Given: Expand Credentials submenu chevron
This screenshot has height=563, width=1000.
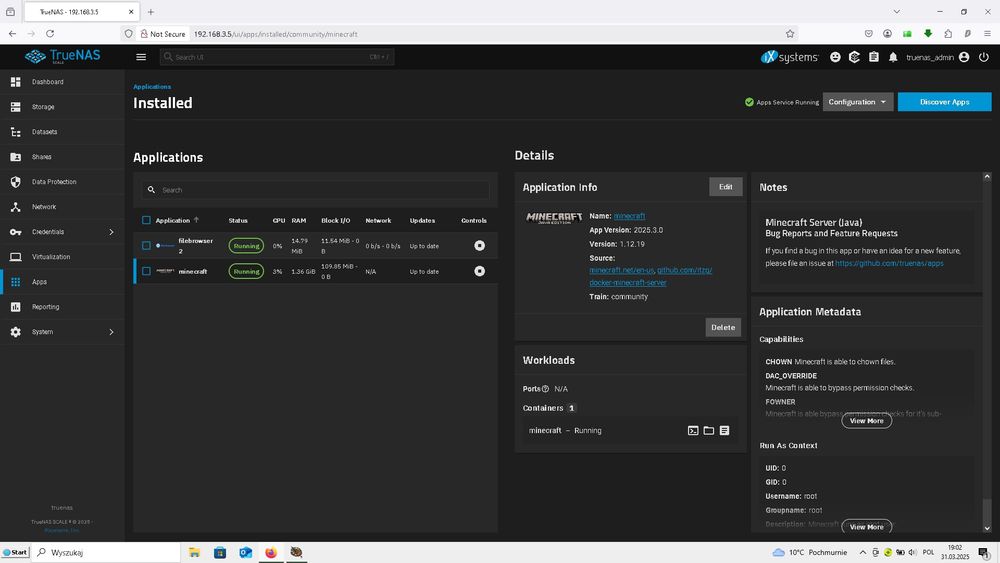Looking at the screenshot, I should click(112, 232).
